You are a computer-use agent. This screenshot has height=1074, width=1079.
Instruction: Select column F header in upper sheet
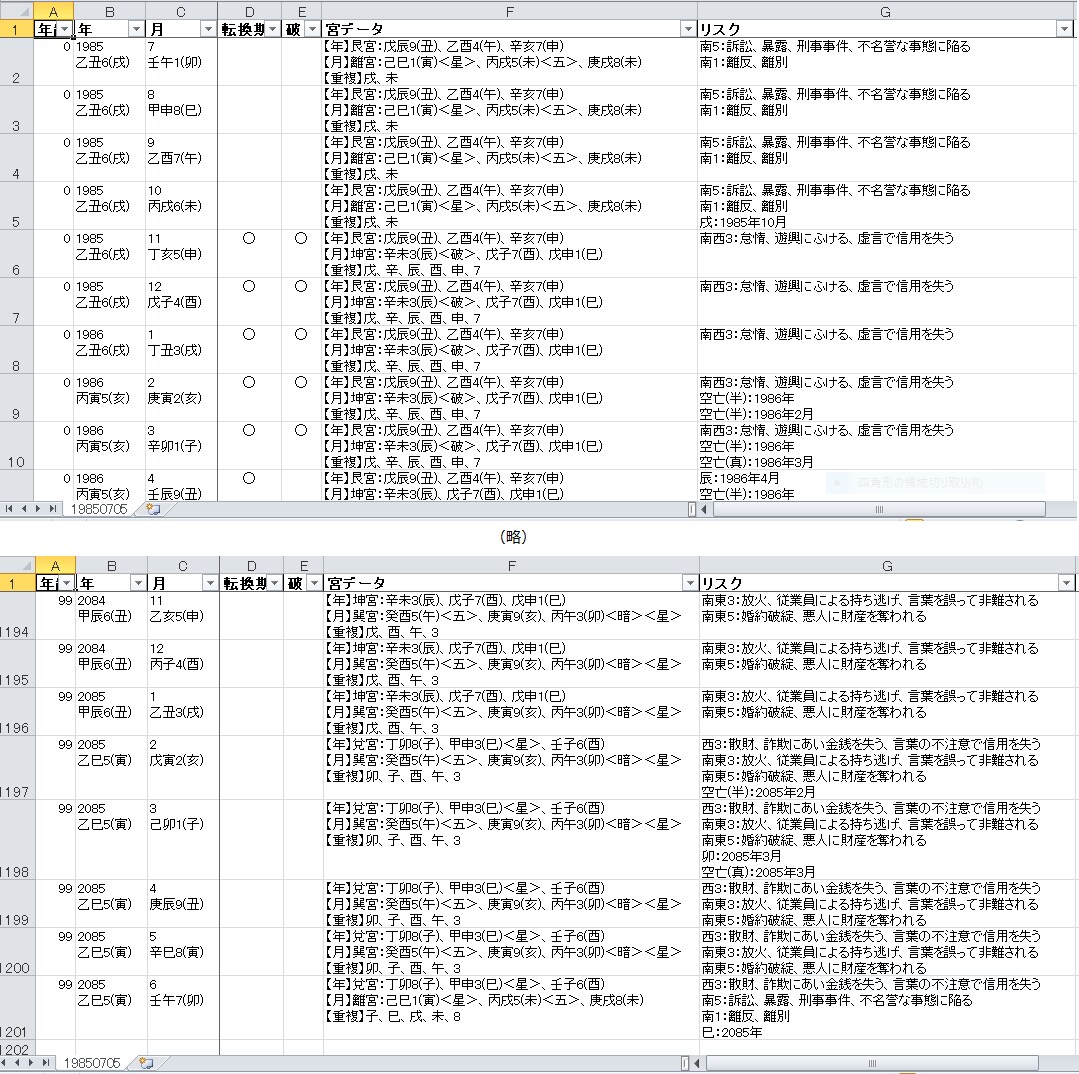point(509,11)
